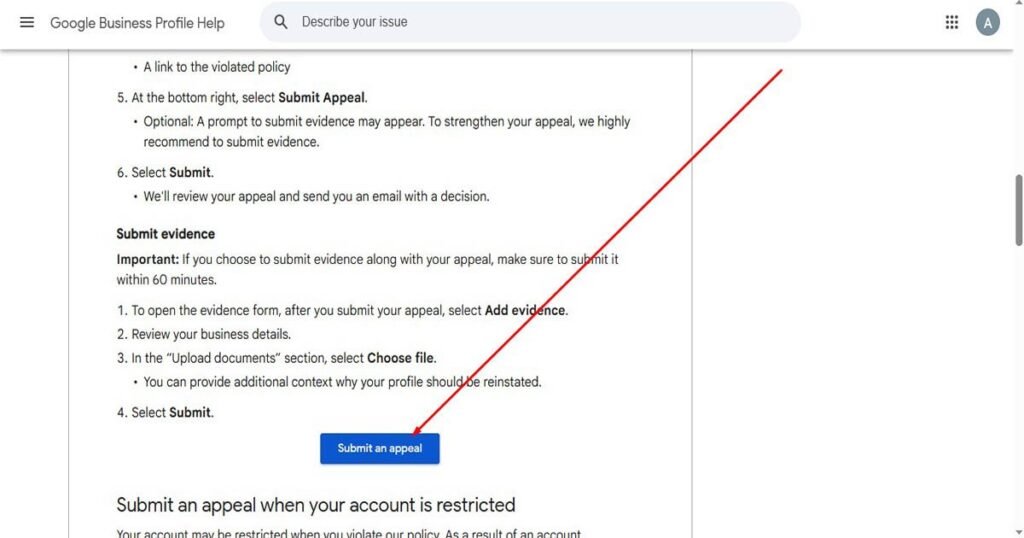1024x538 pixels.
Task: Click the '6. Select Submit.' step
Action: pyautogui.click(x=165, y=173)
